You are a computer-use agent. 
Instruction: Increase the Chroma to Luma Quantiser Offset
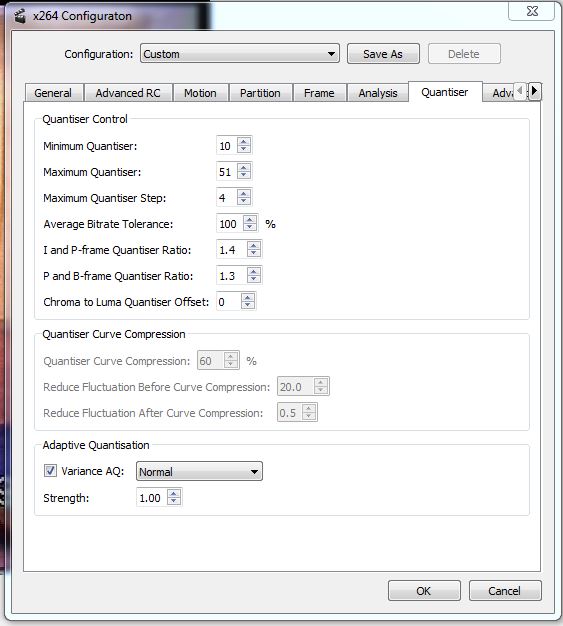coord(248,297)
